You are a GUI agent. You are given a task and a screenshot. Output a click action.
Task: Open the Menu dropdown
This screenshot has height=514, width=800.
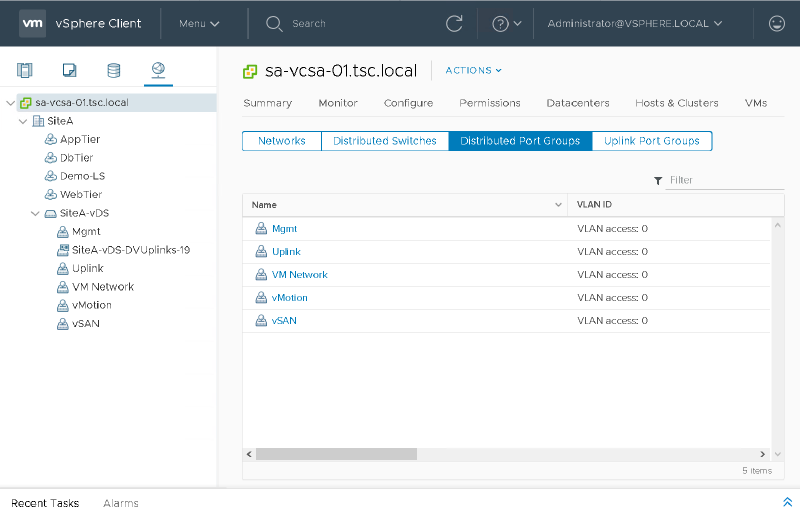pos(199,23)
